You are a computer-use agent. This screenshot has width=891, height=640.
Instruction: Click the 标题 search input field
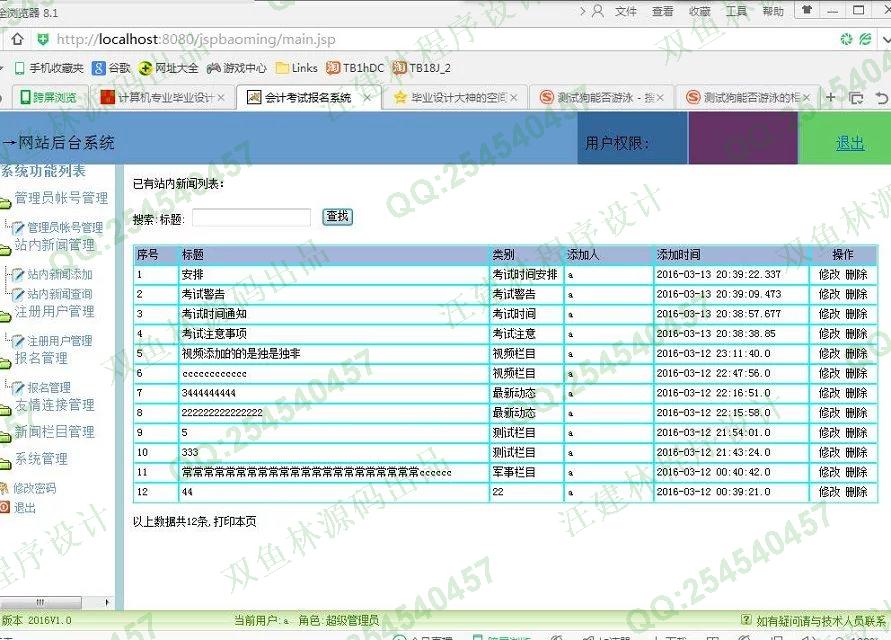click(x=251, y=218)
